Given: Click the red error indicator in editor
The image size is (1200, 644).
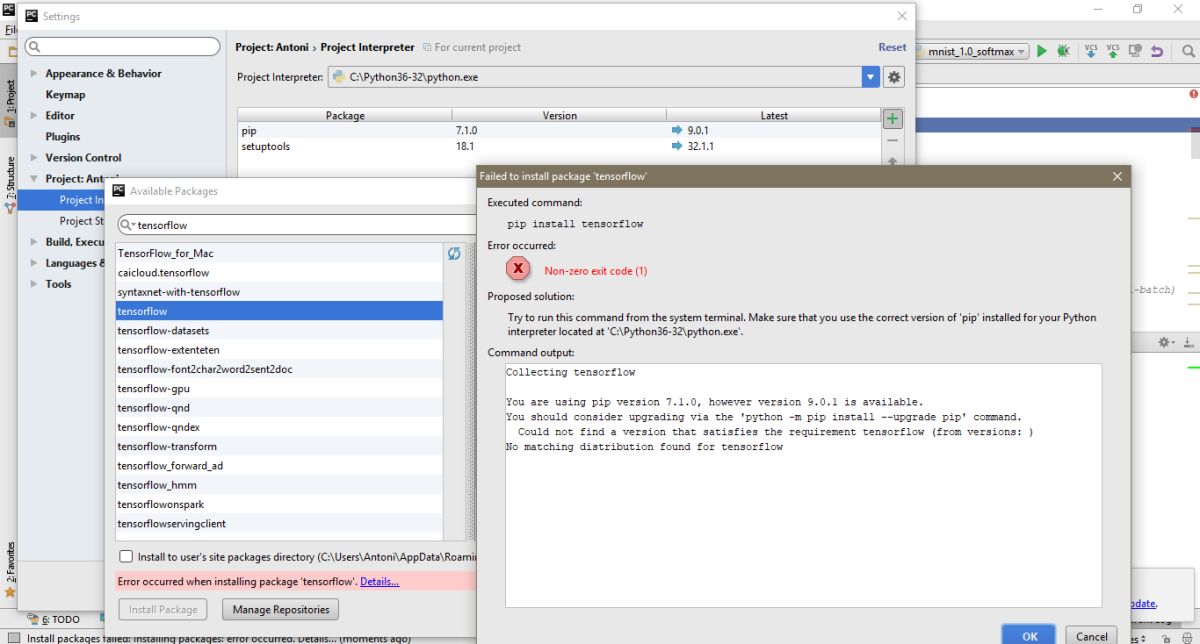Looking at the screenshot, I should pyautogui.click(x=1193, y=94).
